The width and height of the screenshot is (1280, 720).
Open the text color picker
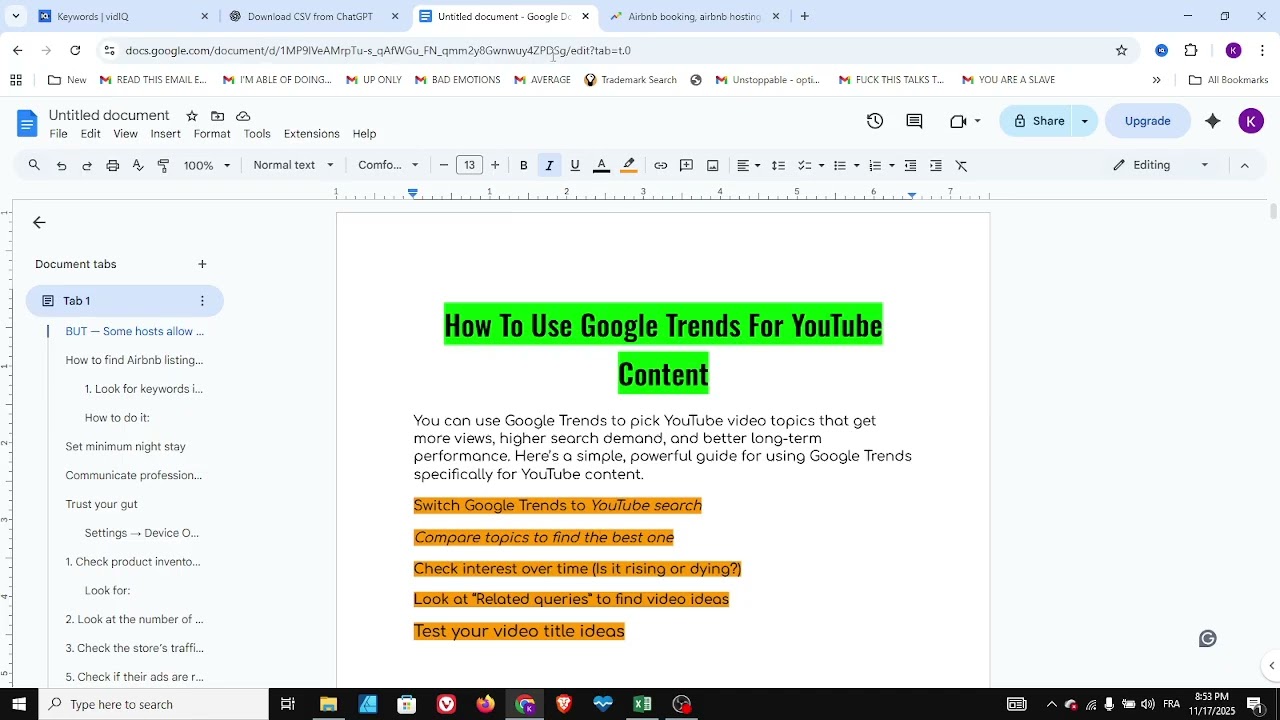pos(601,165)
